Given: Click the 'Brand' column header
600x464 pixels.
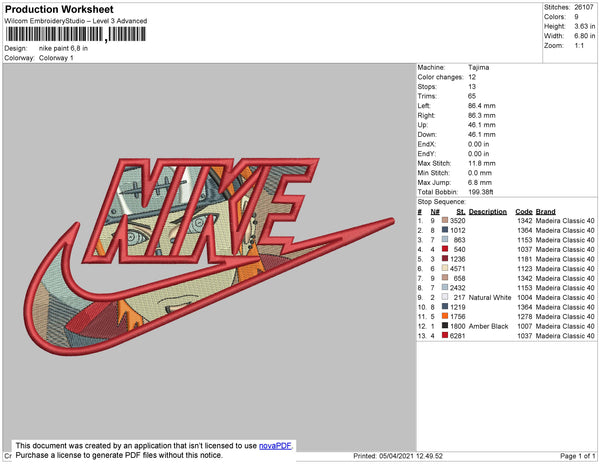Looking at the screenshot, I should pyautogui.click(x=545, y=212).
